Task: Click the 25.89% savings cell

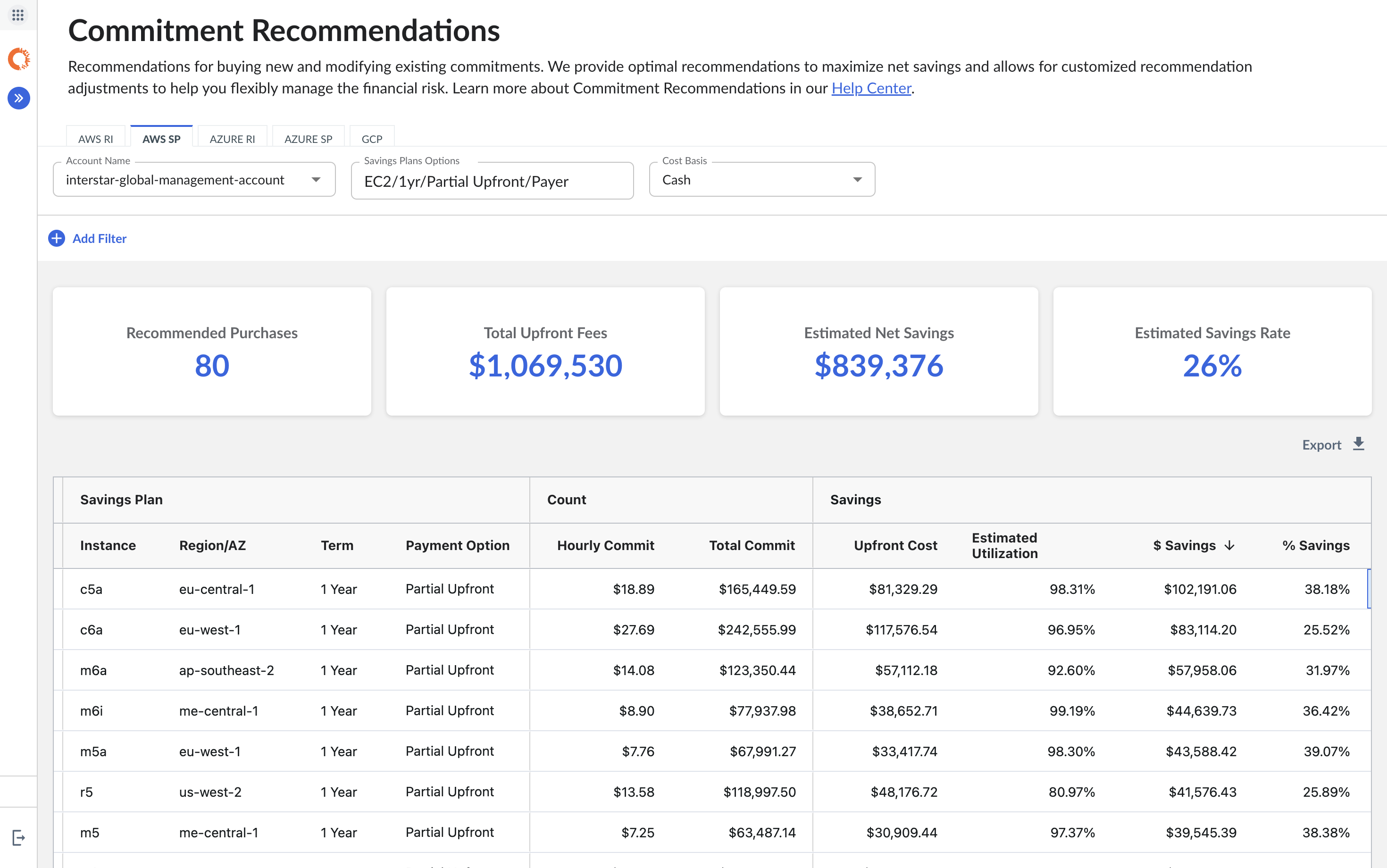Action: pyautogui.click(x=1326, y=792)
